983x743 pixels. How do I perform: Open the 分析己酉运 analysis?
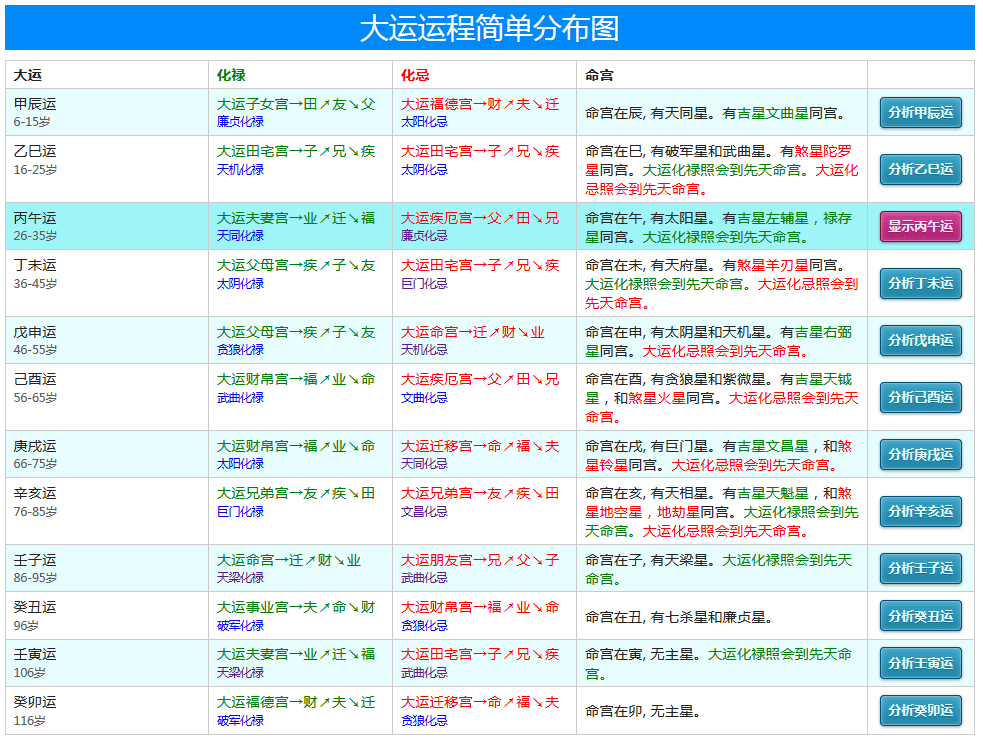tap(920, 398)
